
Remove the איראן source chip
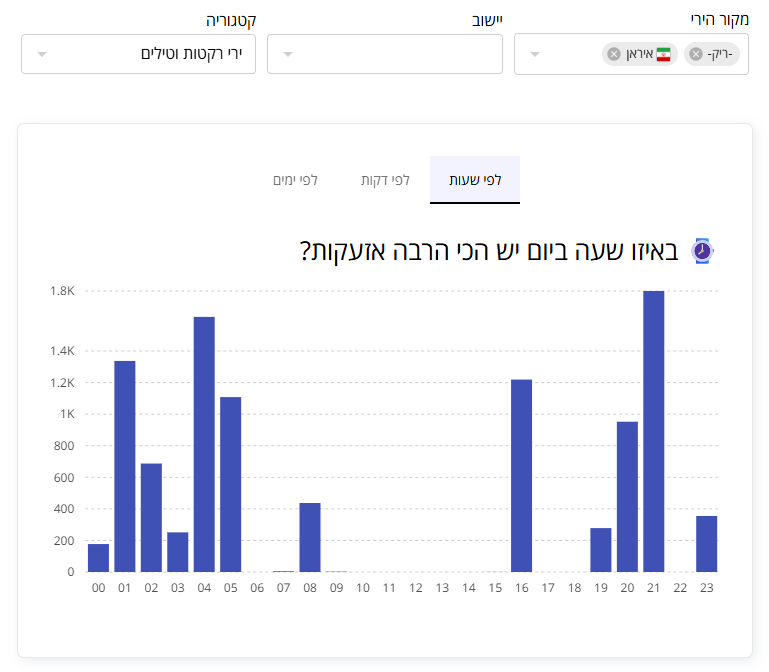pos(614,54)
